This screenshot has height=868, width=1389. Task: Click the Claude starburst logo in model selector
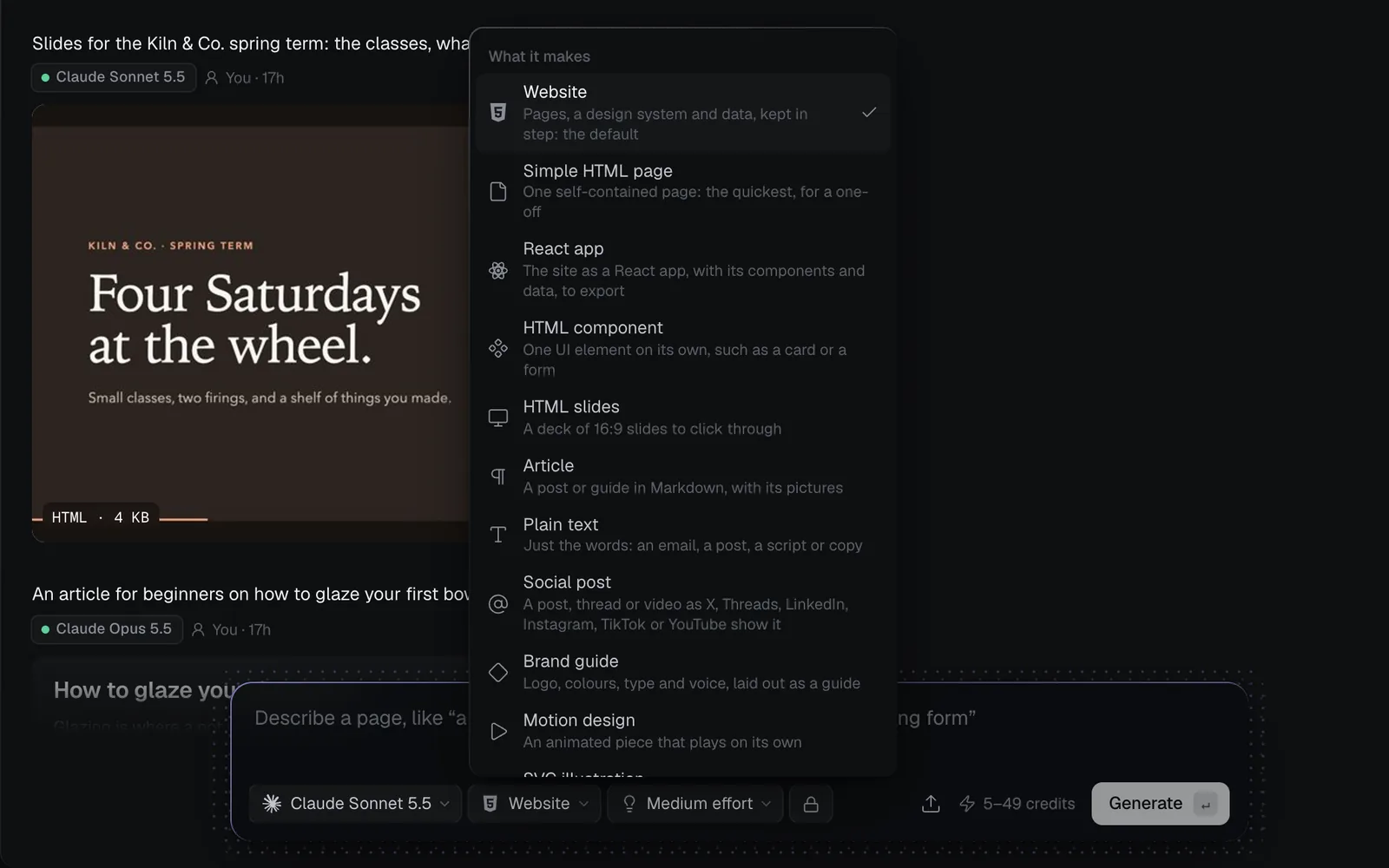(272, 804)
